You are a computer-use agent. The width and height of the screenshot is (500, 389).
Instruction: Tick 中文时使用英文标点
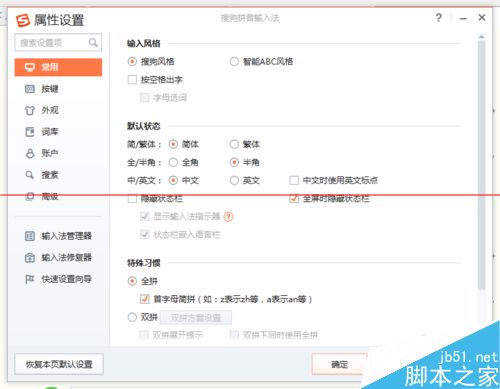tap(294, 180)
